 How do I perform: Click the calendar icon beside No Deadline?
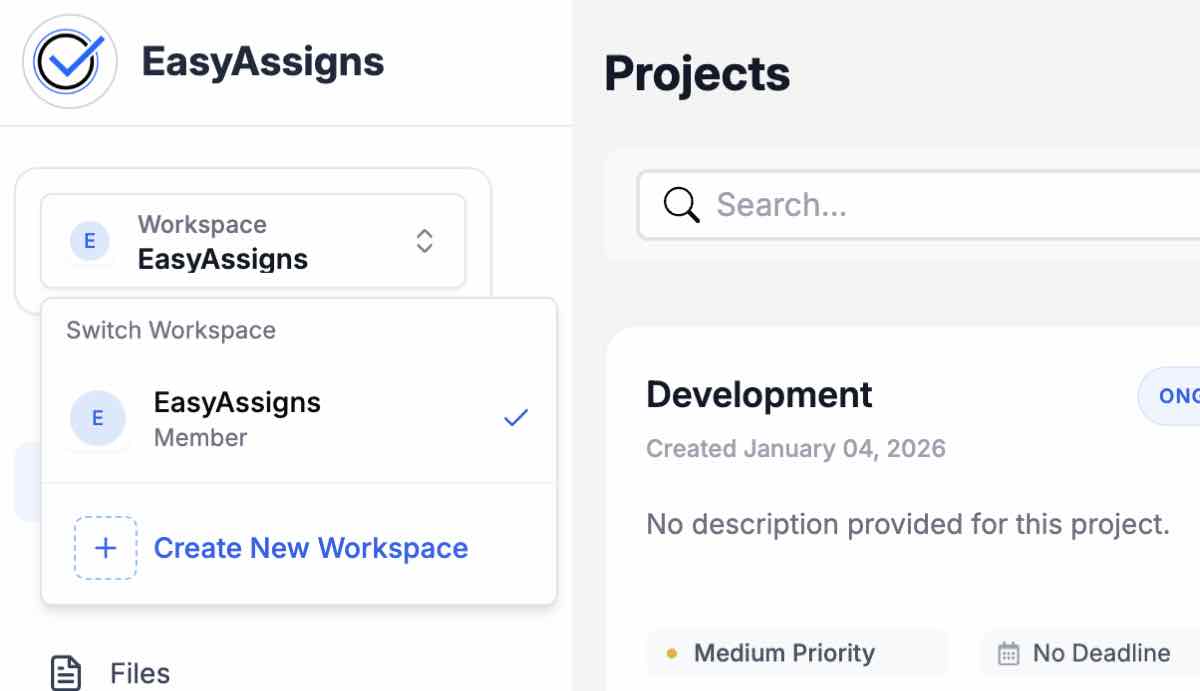click(x=1009, y=652)
